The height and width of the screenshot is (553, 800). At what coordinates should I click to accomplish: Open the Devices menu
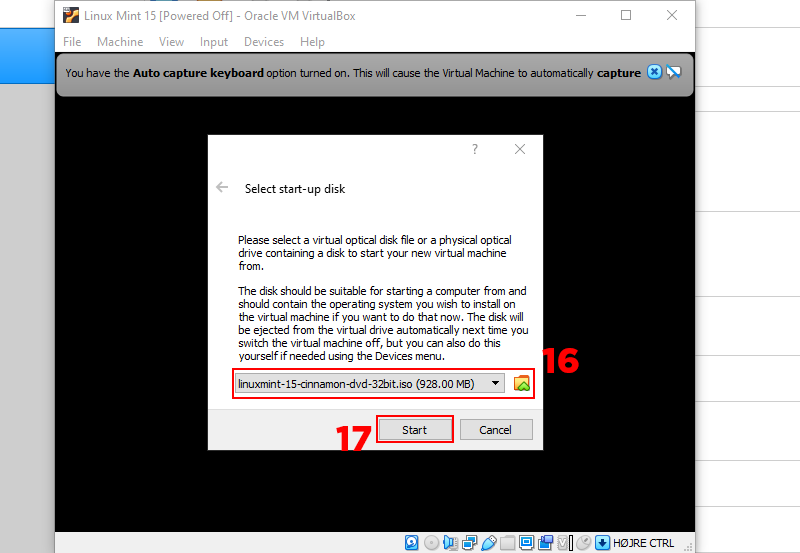point(264,42)
